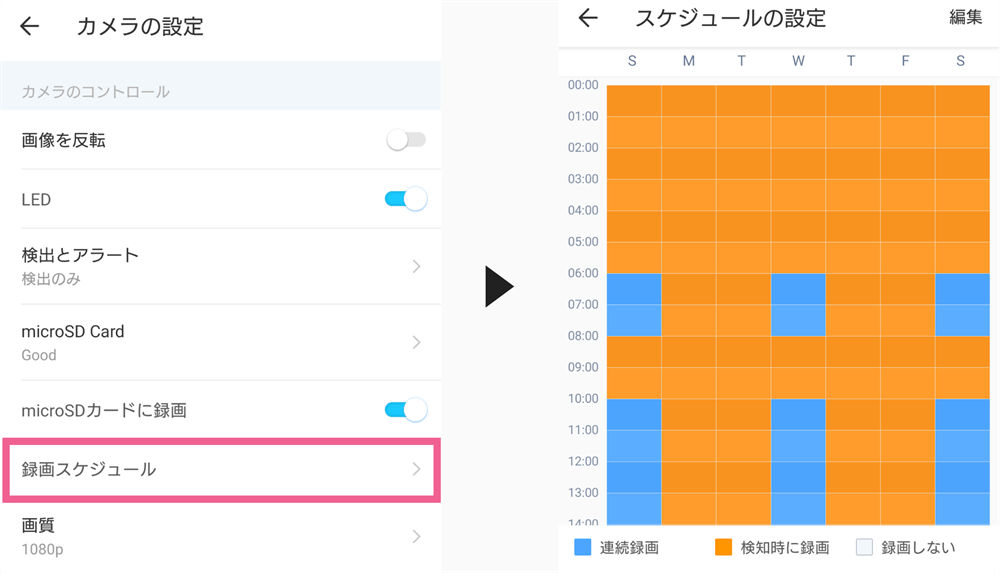Open the 録画スケジュール chevron
Viewport: 1000px width, 573px height.
point(416,469)
